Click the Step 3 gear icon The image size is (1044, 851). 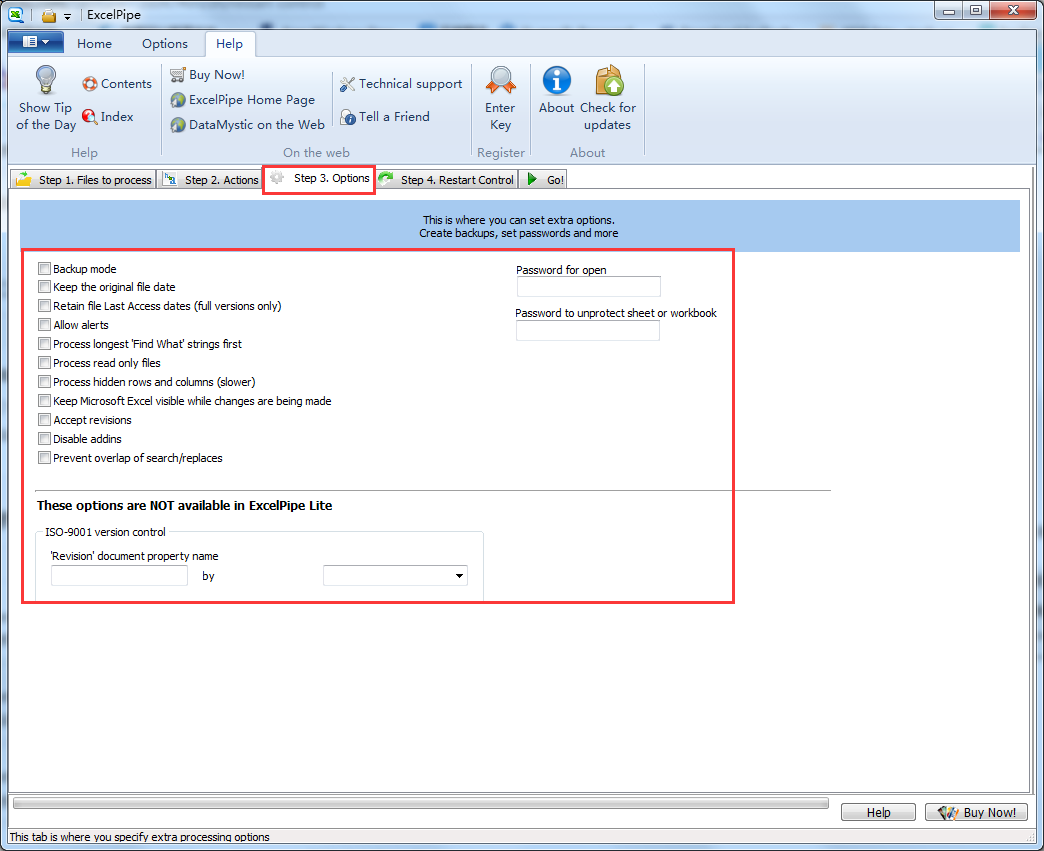pos(277,178)
